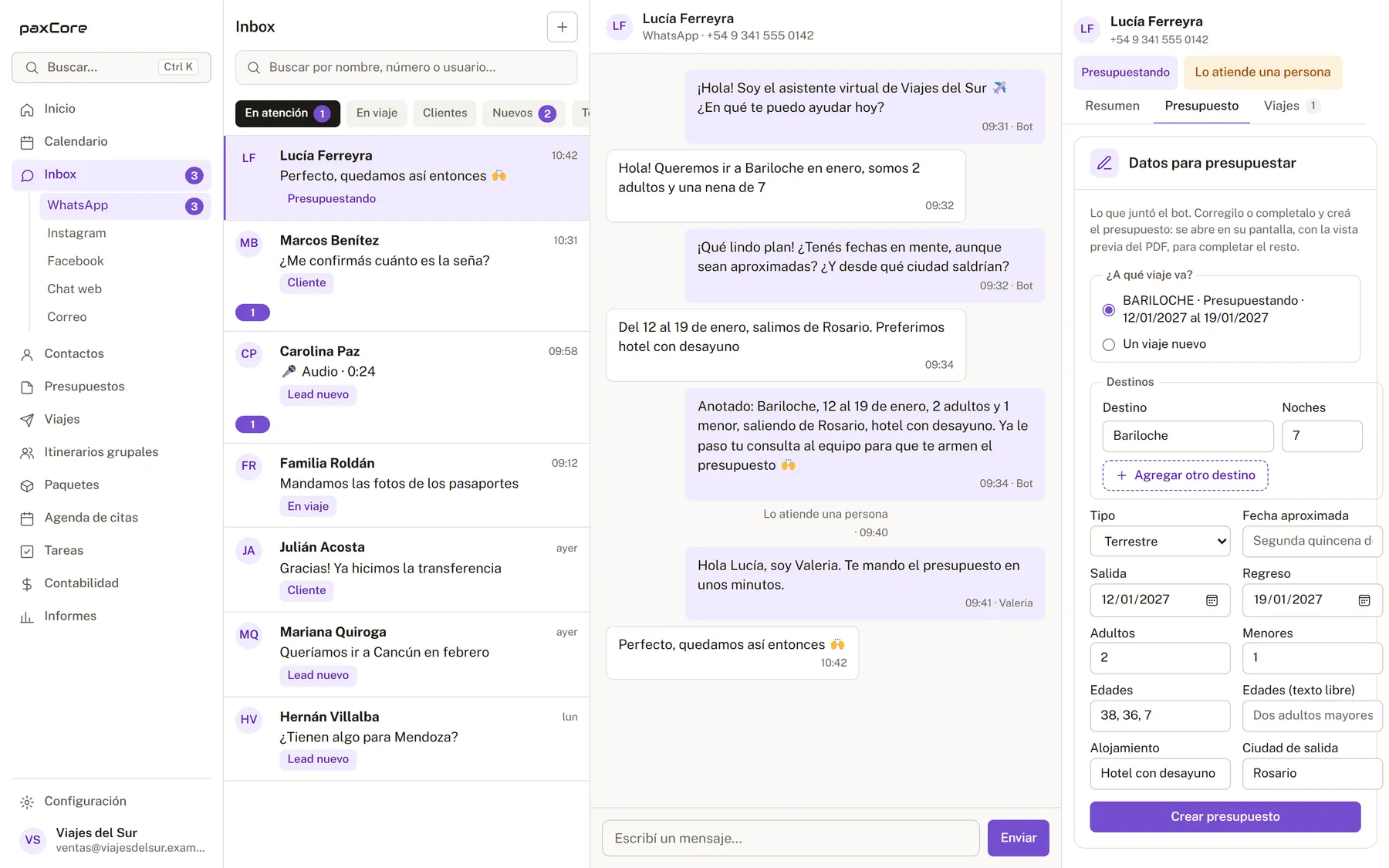
Task: Click the Paquetes box icon
Action: tap(27, 485)
